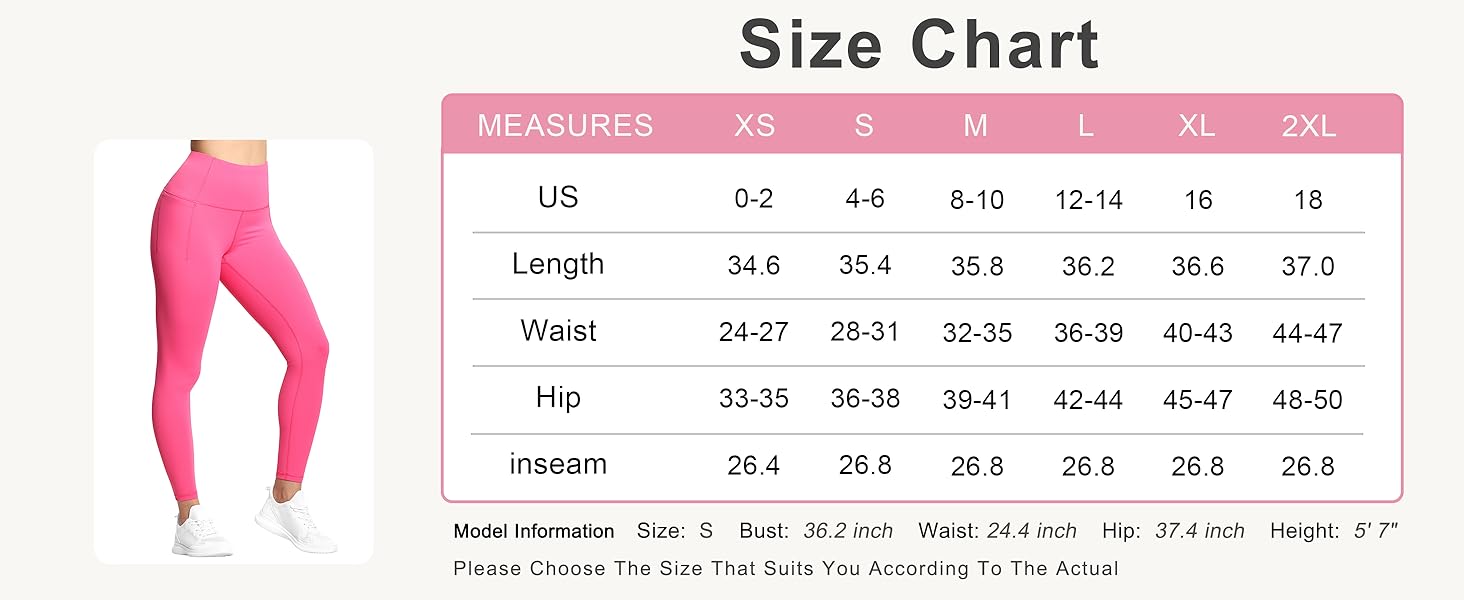Click the inseam row label
1464x600 pixels.
point(558,464)
